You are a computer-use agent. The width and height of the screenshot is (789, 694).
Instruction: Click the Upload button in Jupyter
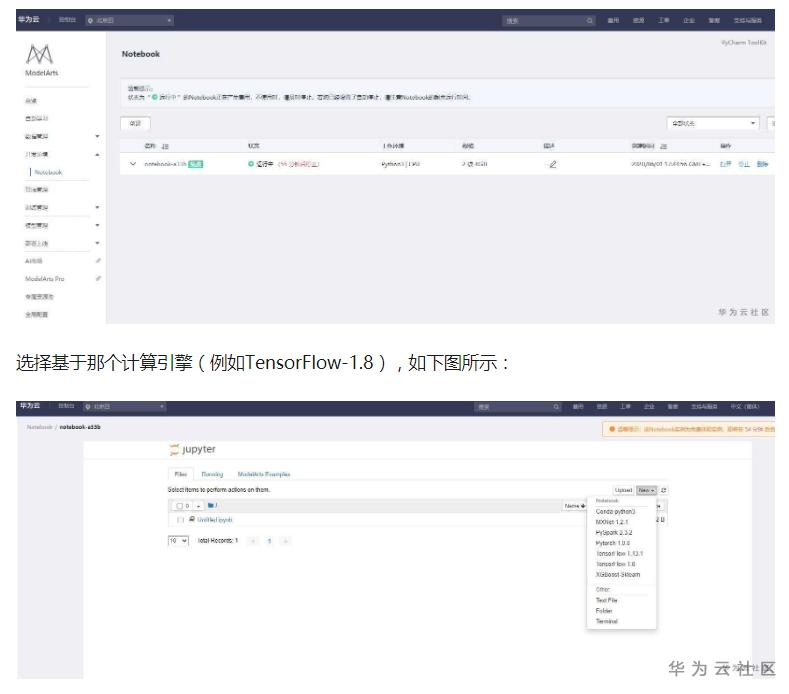pyautogui.click(x=623, y=490)
